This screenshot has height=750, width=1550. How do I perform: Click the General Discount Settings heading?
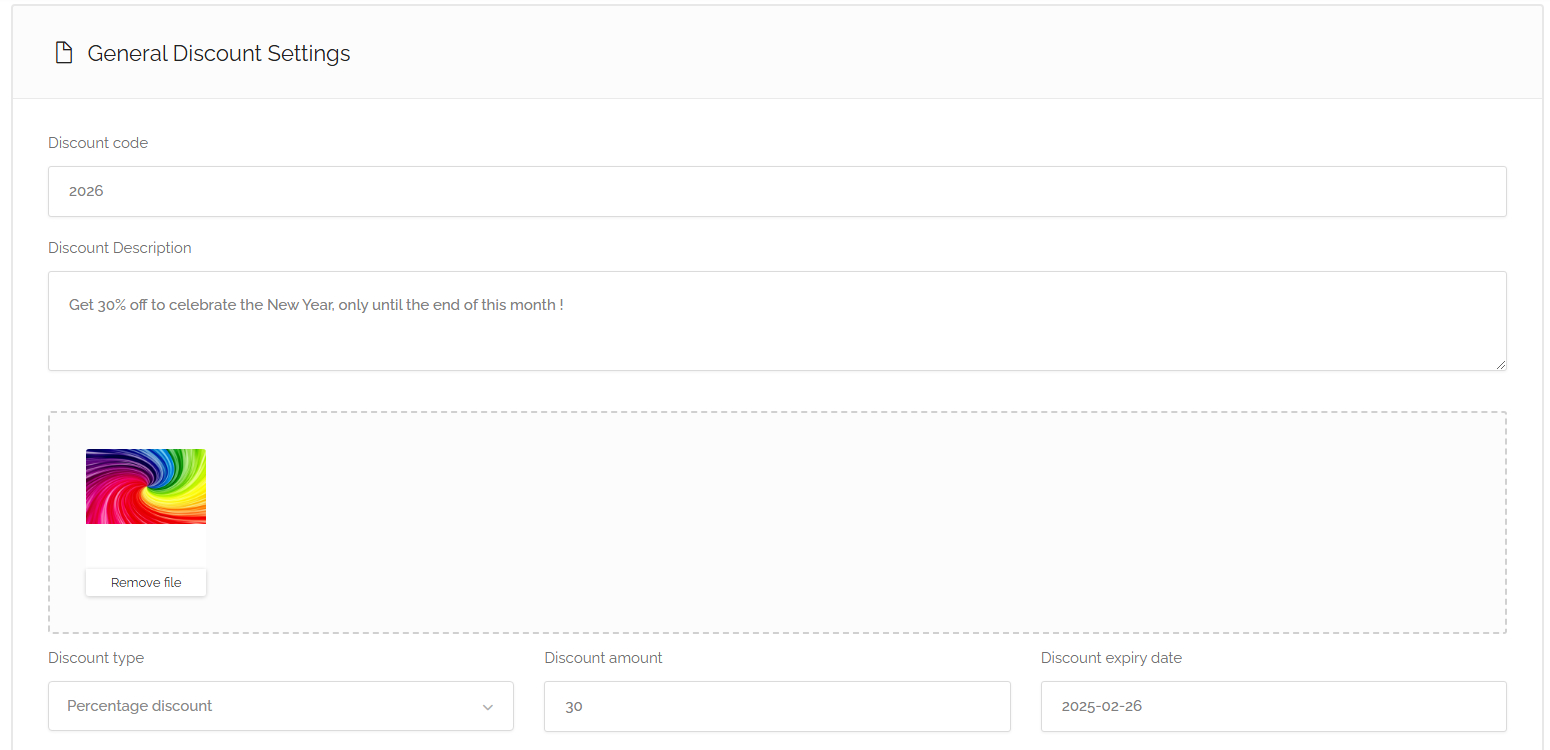point(219,54)
